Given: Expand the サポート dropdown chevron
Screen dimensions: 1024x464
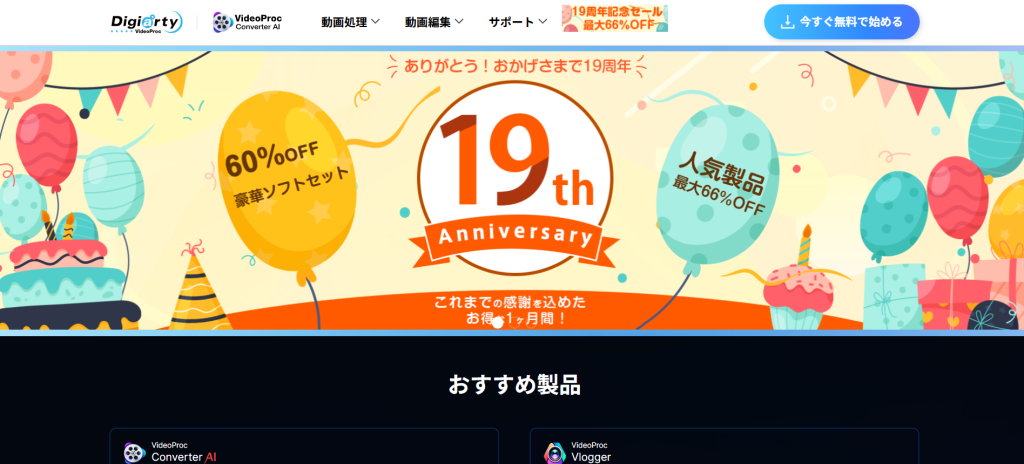Looking at the screenshot, I should pos(543,22).
